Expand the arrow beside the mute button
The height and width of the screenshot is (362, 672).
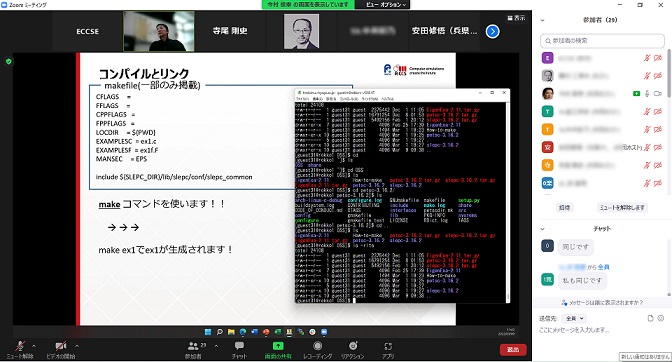(x=34, y=346)
